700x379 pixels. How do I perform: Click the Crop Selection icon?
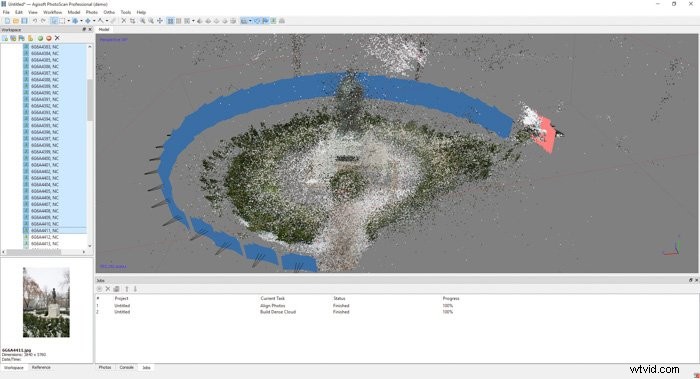pos(132,21)
